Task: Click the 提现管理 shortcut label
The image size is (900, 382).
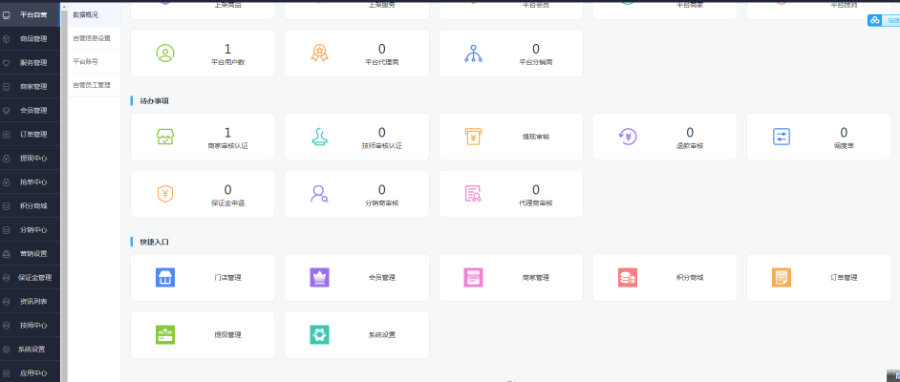Action: point(228,334)
